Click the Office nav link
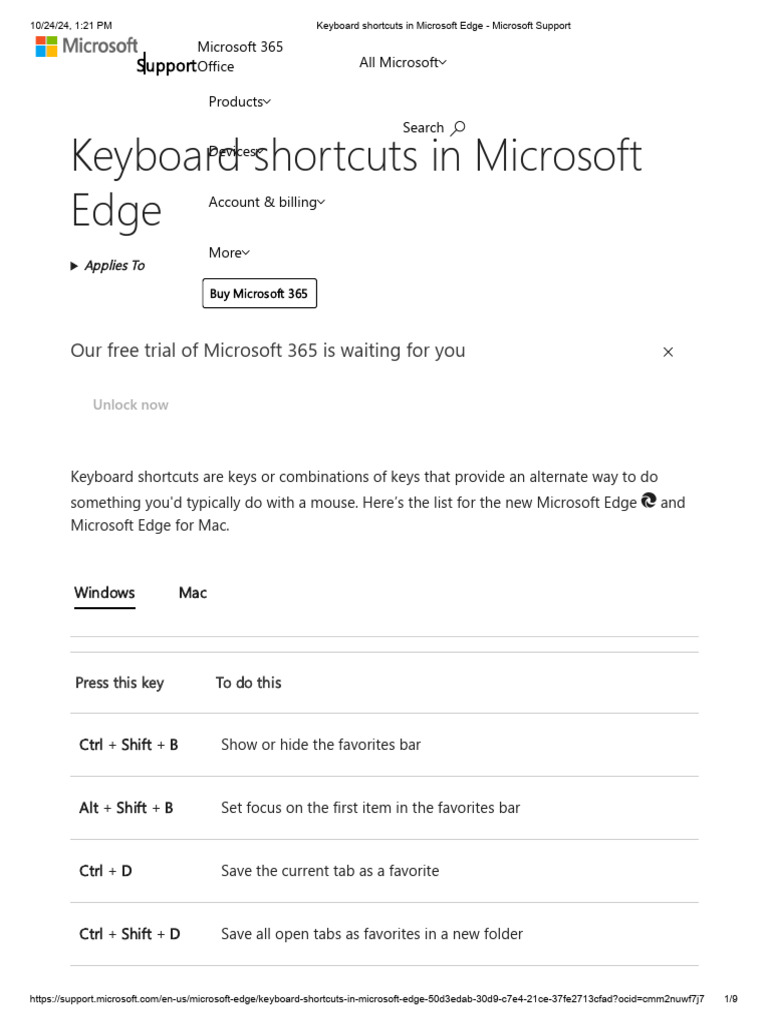Viewport: 768px width, 1024px height. 215,67
